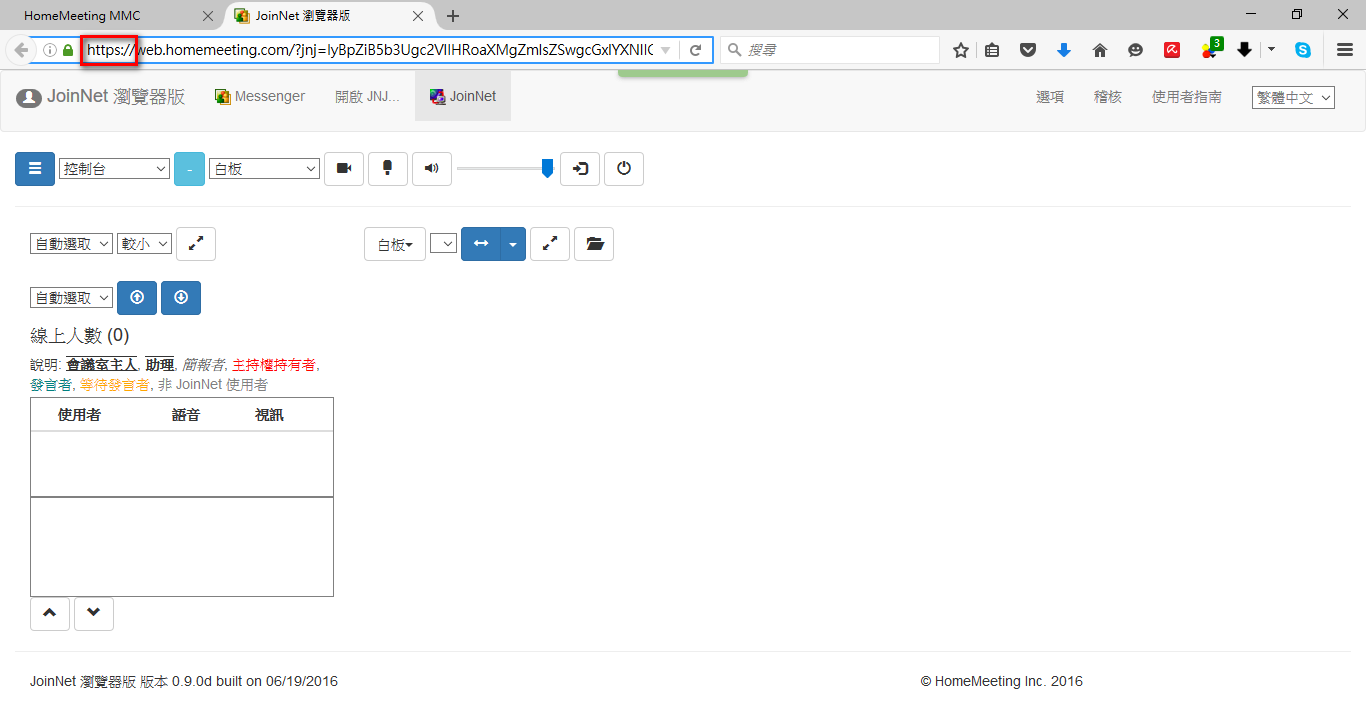This screenshot has width=1366, height=728.
Task: Click the 使用者 column header
Action: (x=79, y=414)
